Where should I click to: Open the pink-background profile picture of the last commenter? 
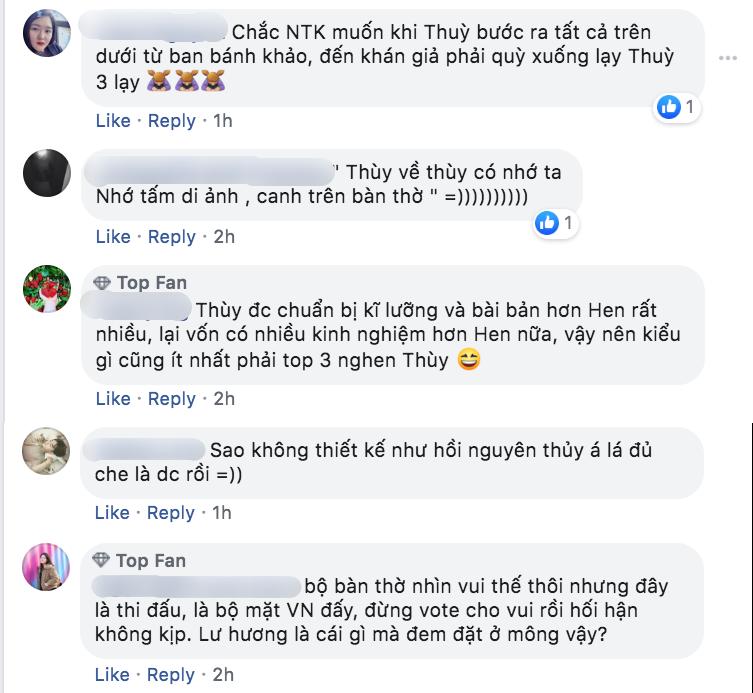[46, 567]
